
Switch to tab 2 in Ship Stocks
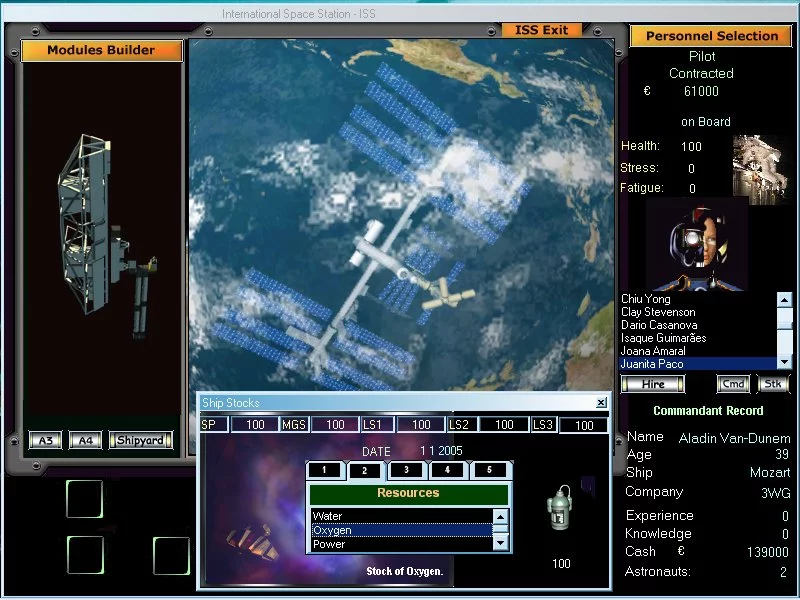pyautogui.click(x=364, y=470)
